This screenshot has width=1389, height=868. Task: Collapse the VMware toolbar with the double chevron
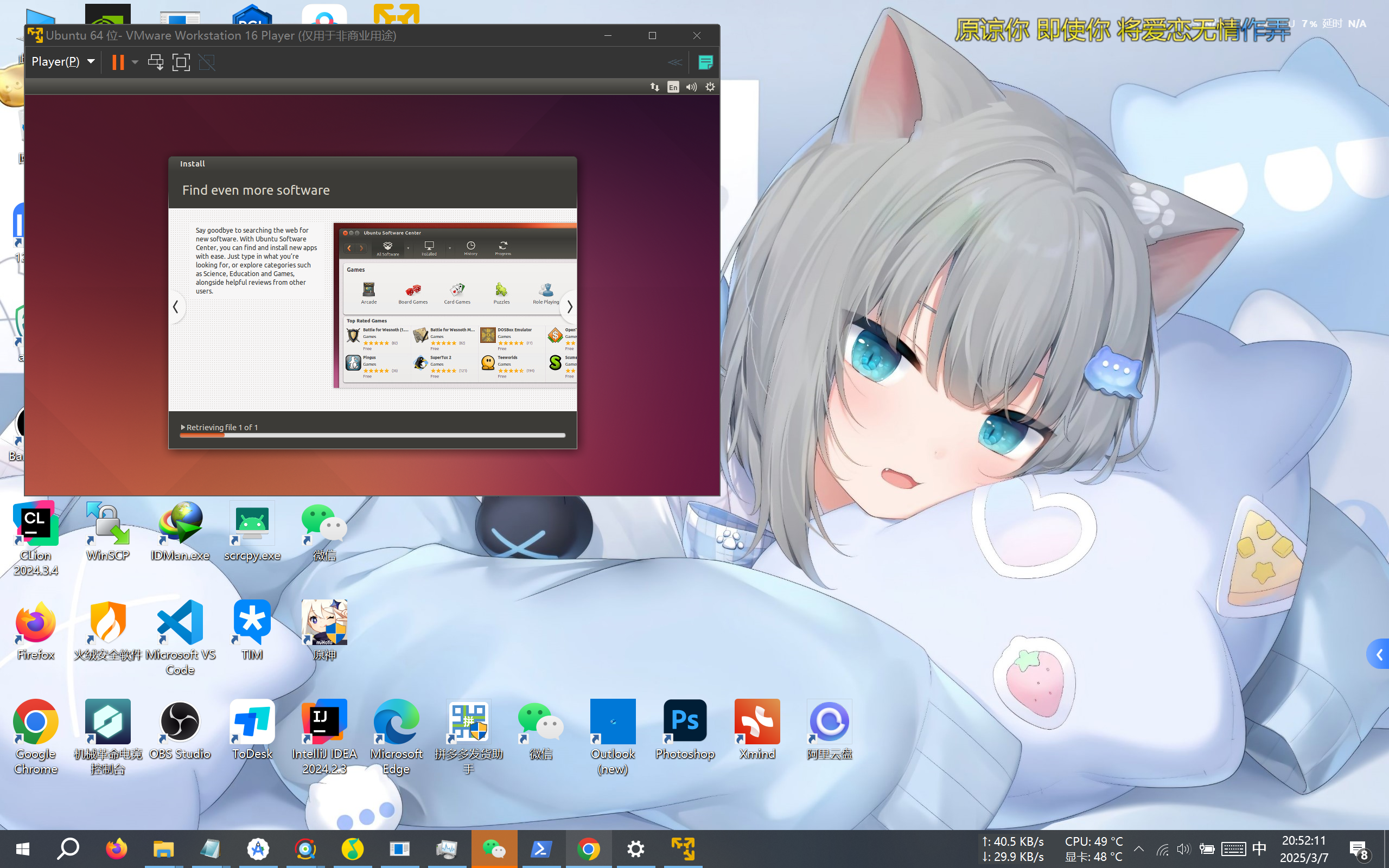[675, 62]
